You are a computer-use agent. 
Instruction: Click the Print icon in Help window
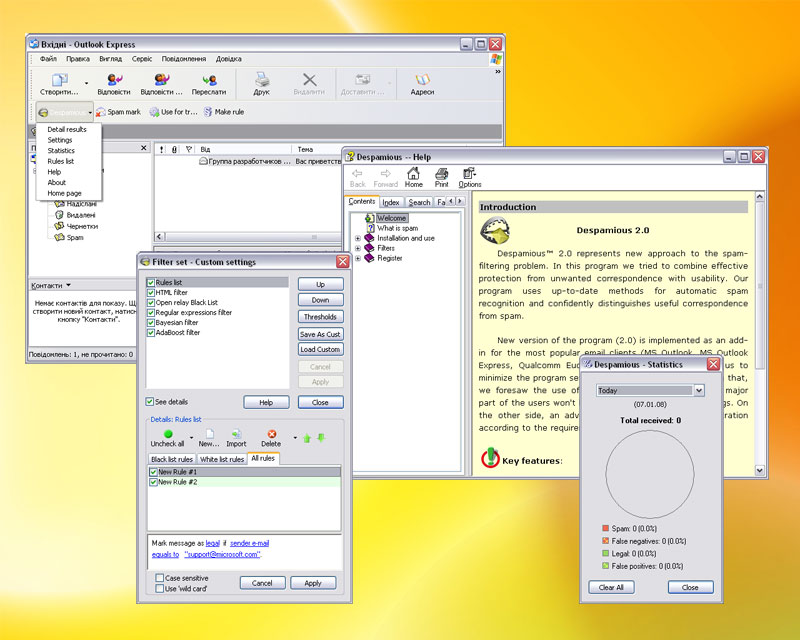click(441, 174)
